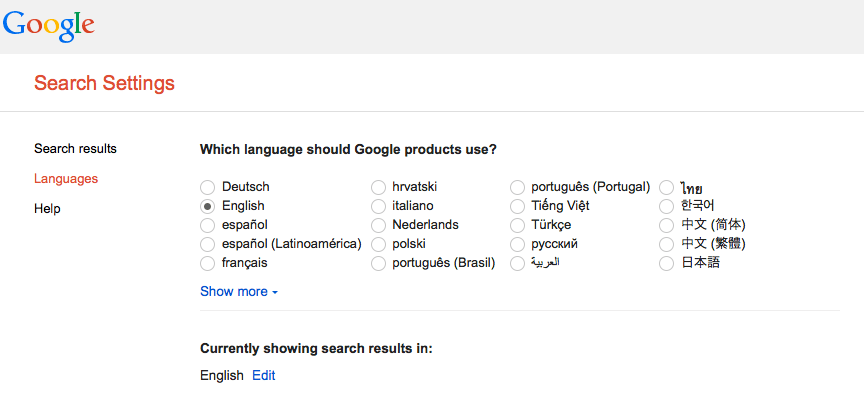Select the Deutsch language radio button
This screenshot has width=864, height=406.
207,187
